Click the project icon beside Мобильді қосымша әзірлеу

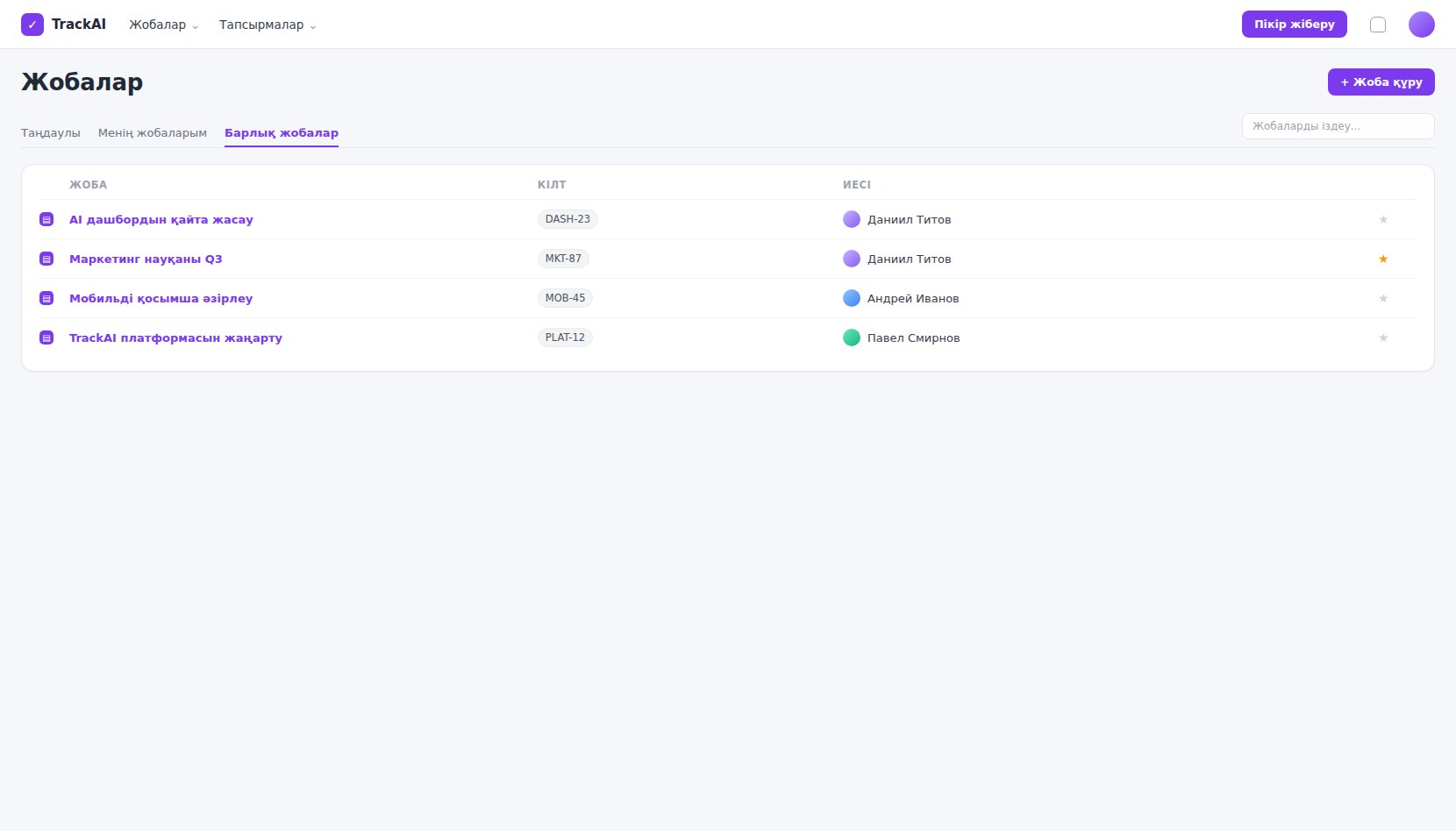[x=46, y=298]
